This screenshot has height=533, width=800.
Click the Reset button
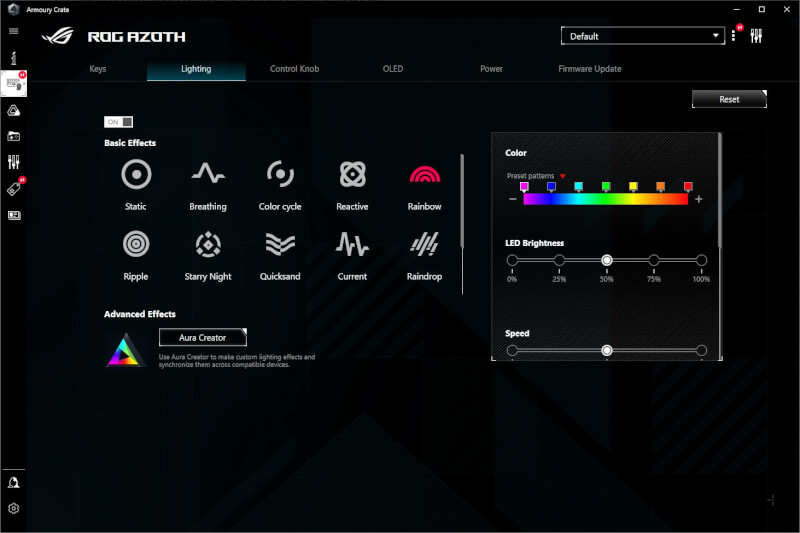click(729, 99)
